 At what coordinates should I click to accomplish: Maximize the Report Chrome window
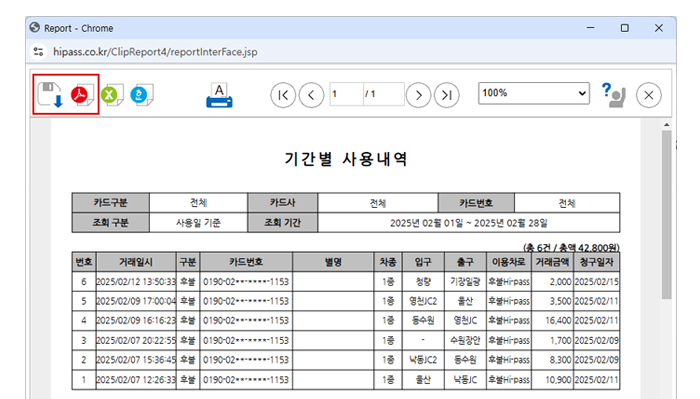(x=625, y=28)
